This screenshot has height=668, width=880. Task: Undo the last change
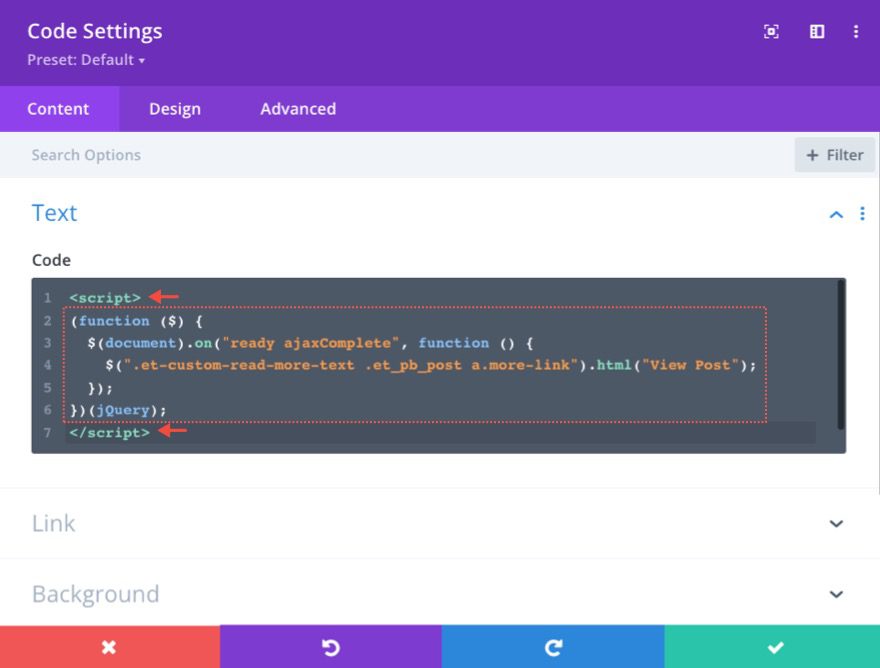pyautogui.click(x=330, y=647)
